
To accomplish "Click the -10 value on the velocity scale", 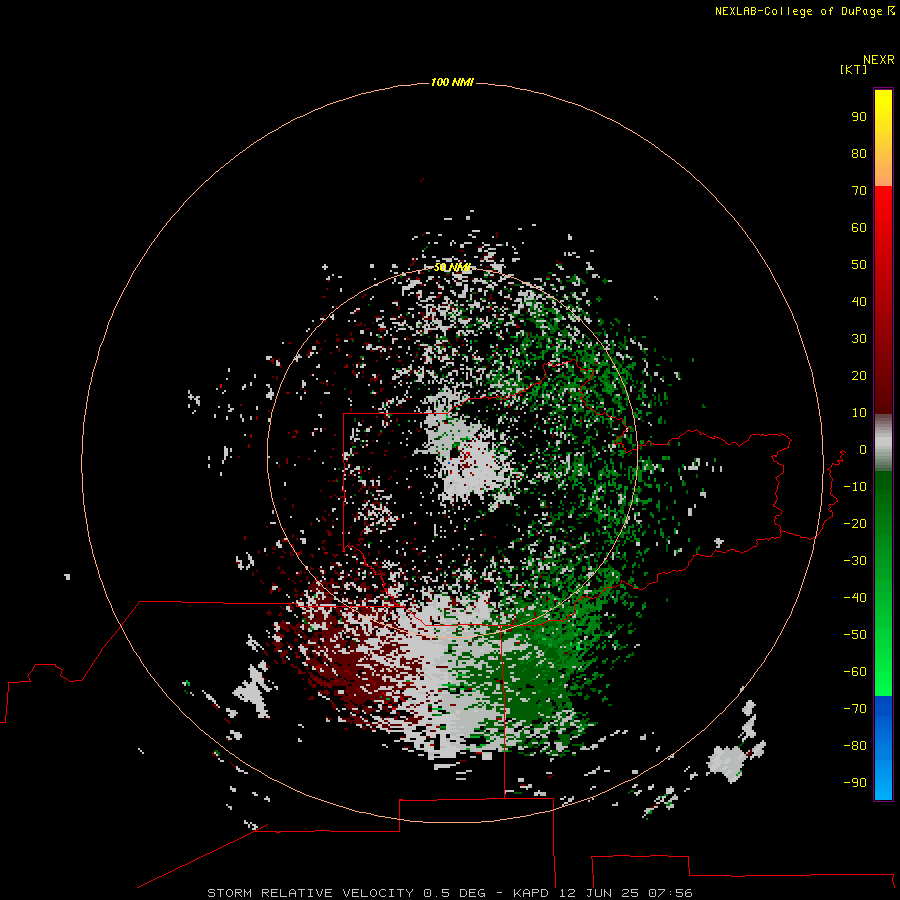I will (855, 487).
